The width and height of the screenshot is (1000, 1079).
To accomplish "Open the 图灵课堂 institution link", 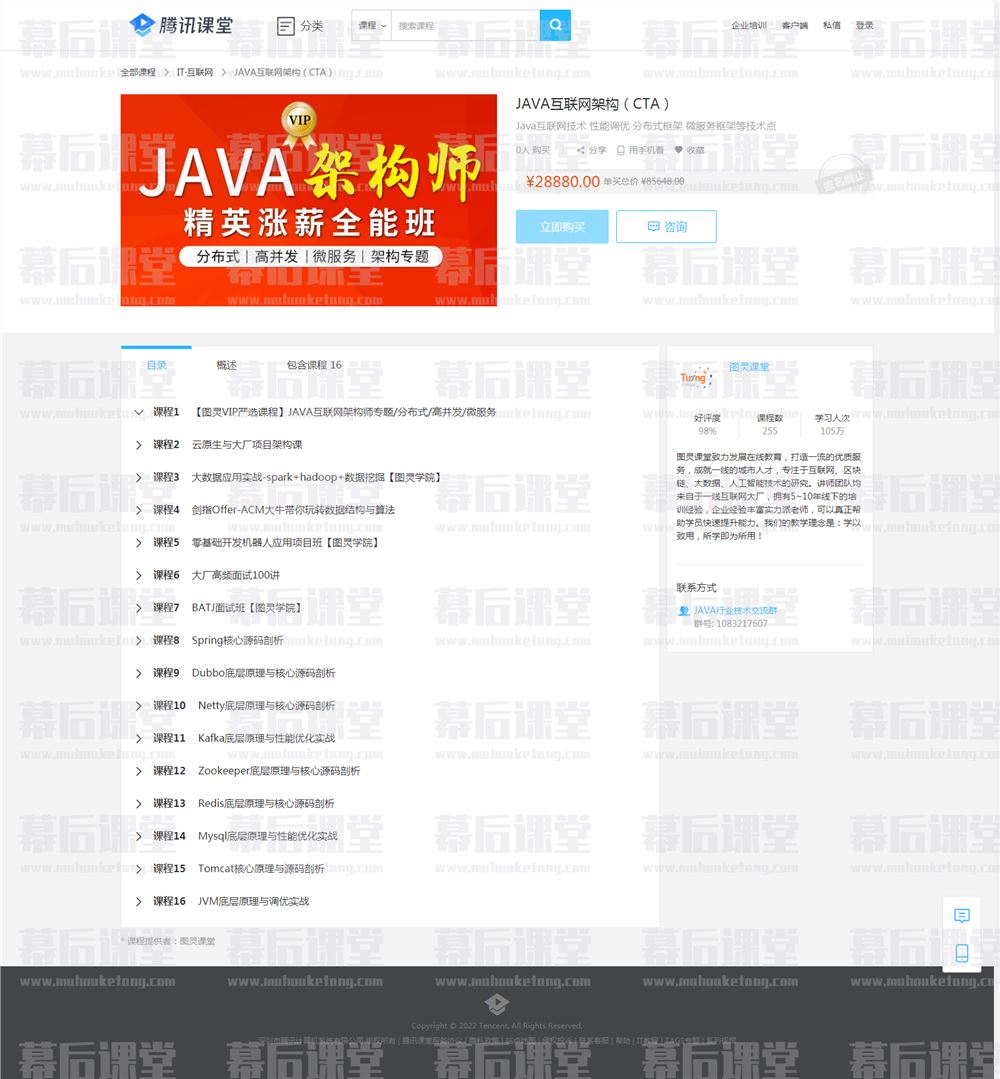I will 749,367.
